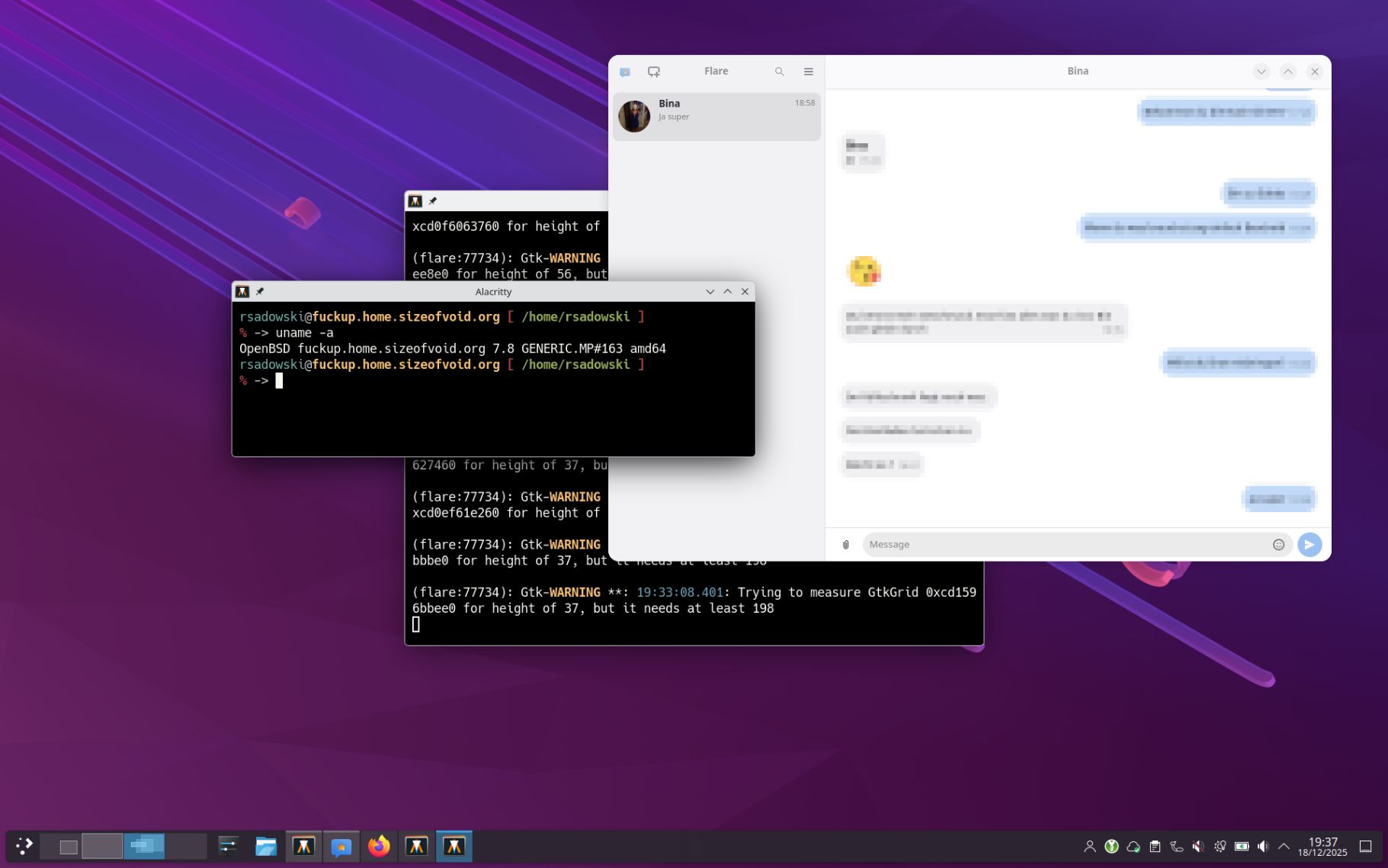Screen dimensions: 1388x868
Task: Click the attachment paperclip icon
Action: pyautogui.click(x=845, y=544)
